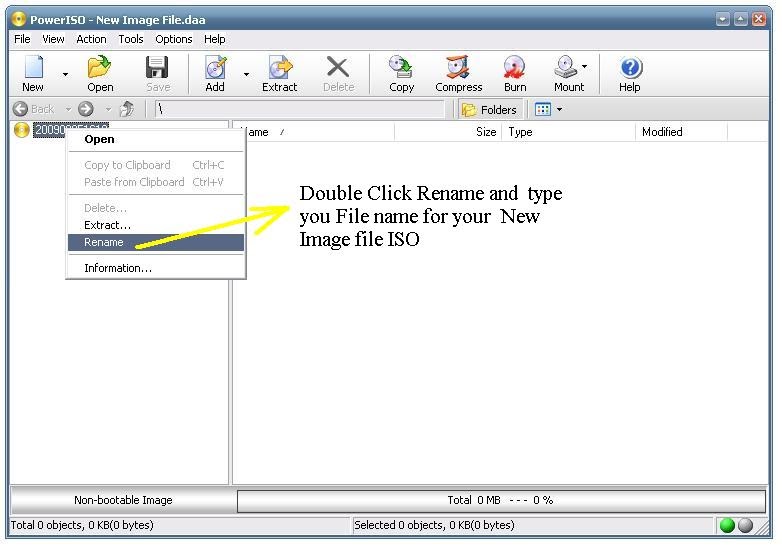Expand the Add button dropdown arrow

pyautogui.click(x=246, y=74)
